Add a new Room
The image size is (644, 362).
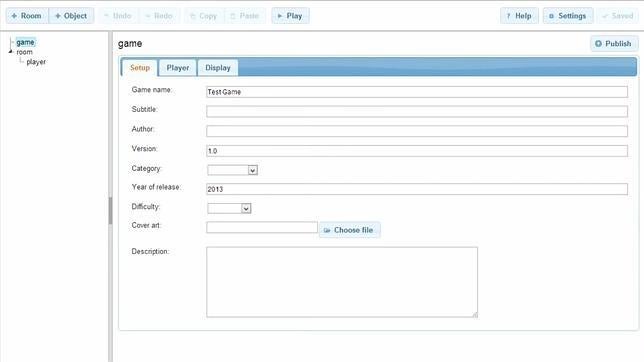pos(27,16)
